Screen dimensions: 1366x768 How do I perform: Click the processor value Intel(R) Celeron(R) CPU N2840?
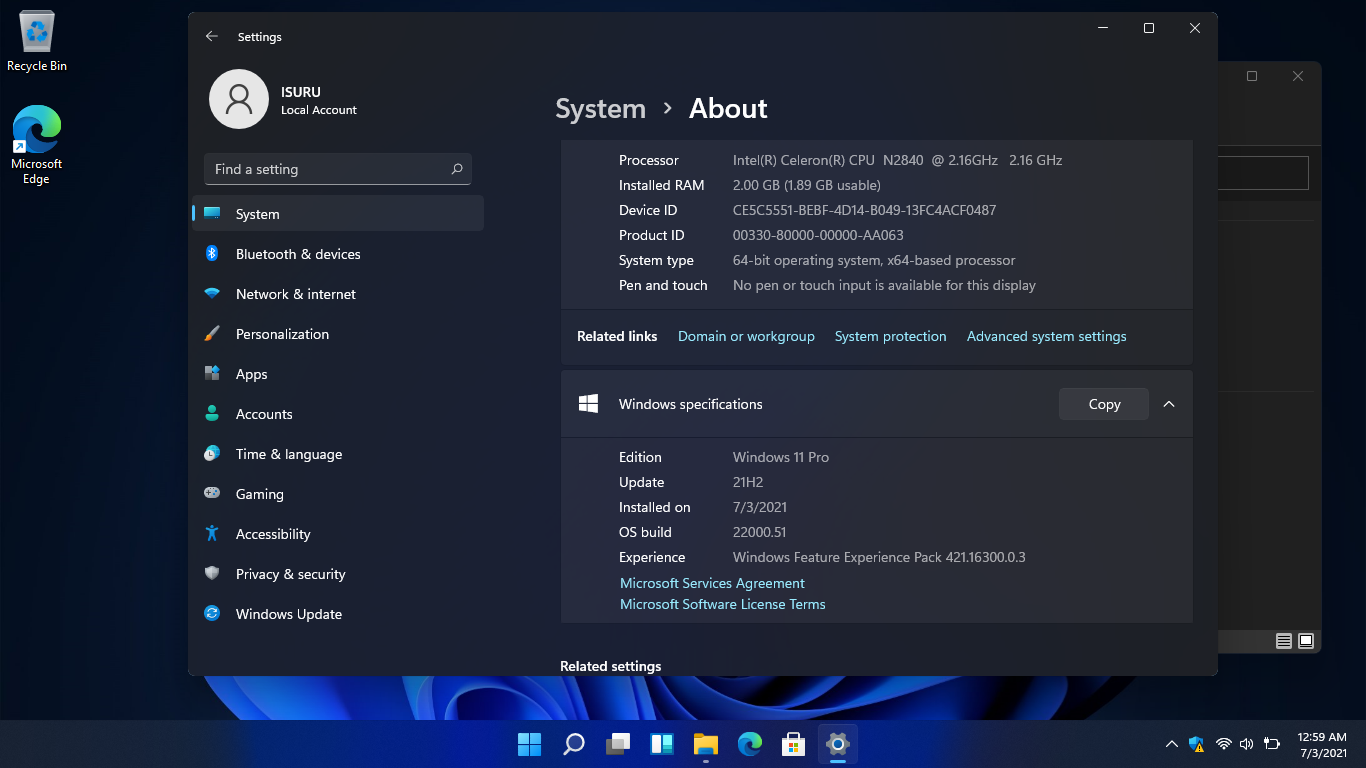(x=897, y=160)
